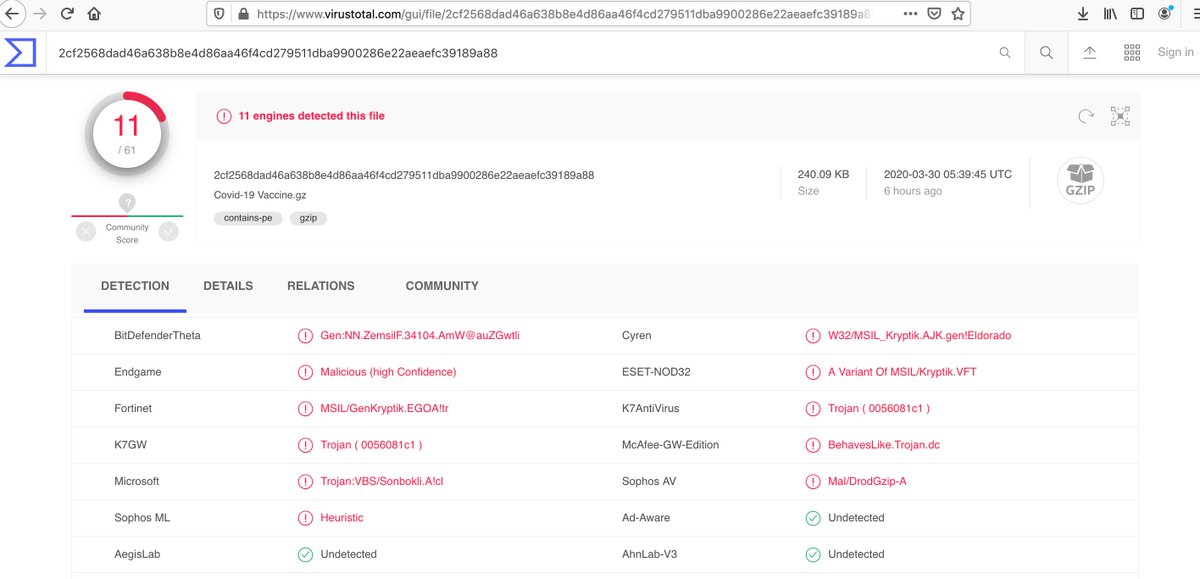Click the '6 hours ago' timestamp

click(913, 191)
